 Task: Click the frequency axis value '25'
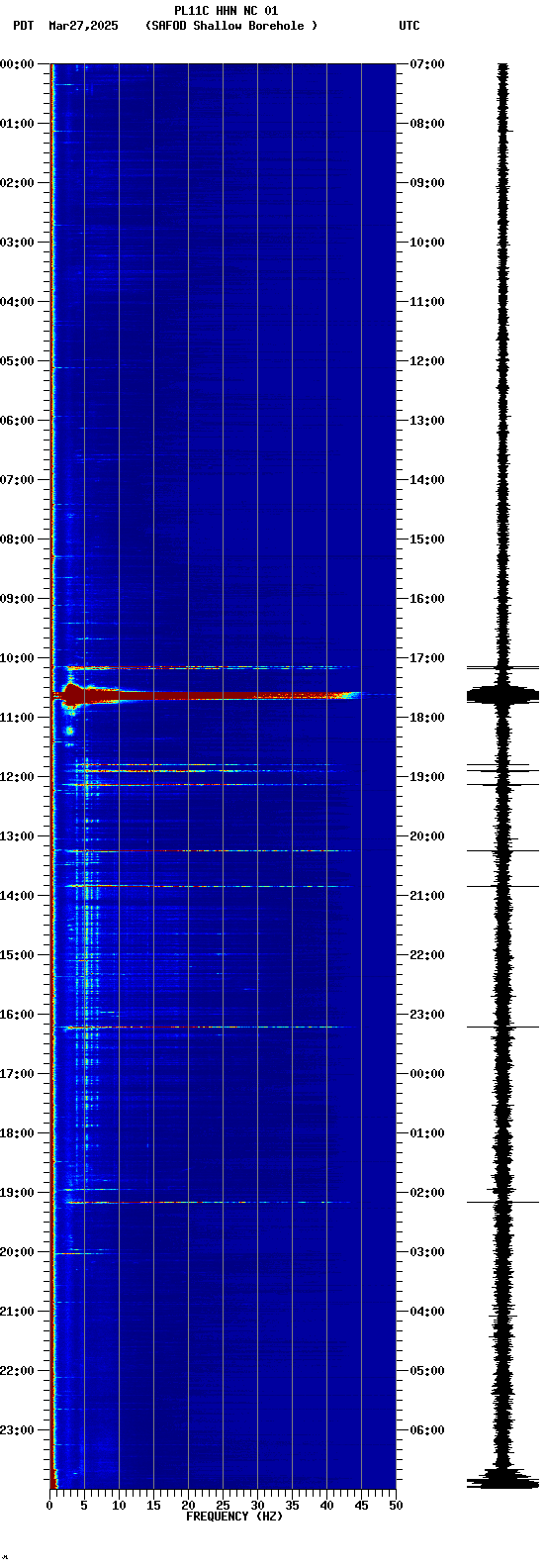coord(223,1506)
